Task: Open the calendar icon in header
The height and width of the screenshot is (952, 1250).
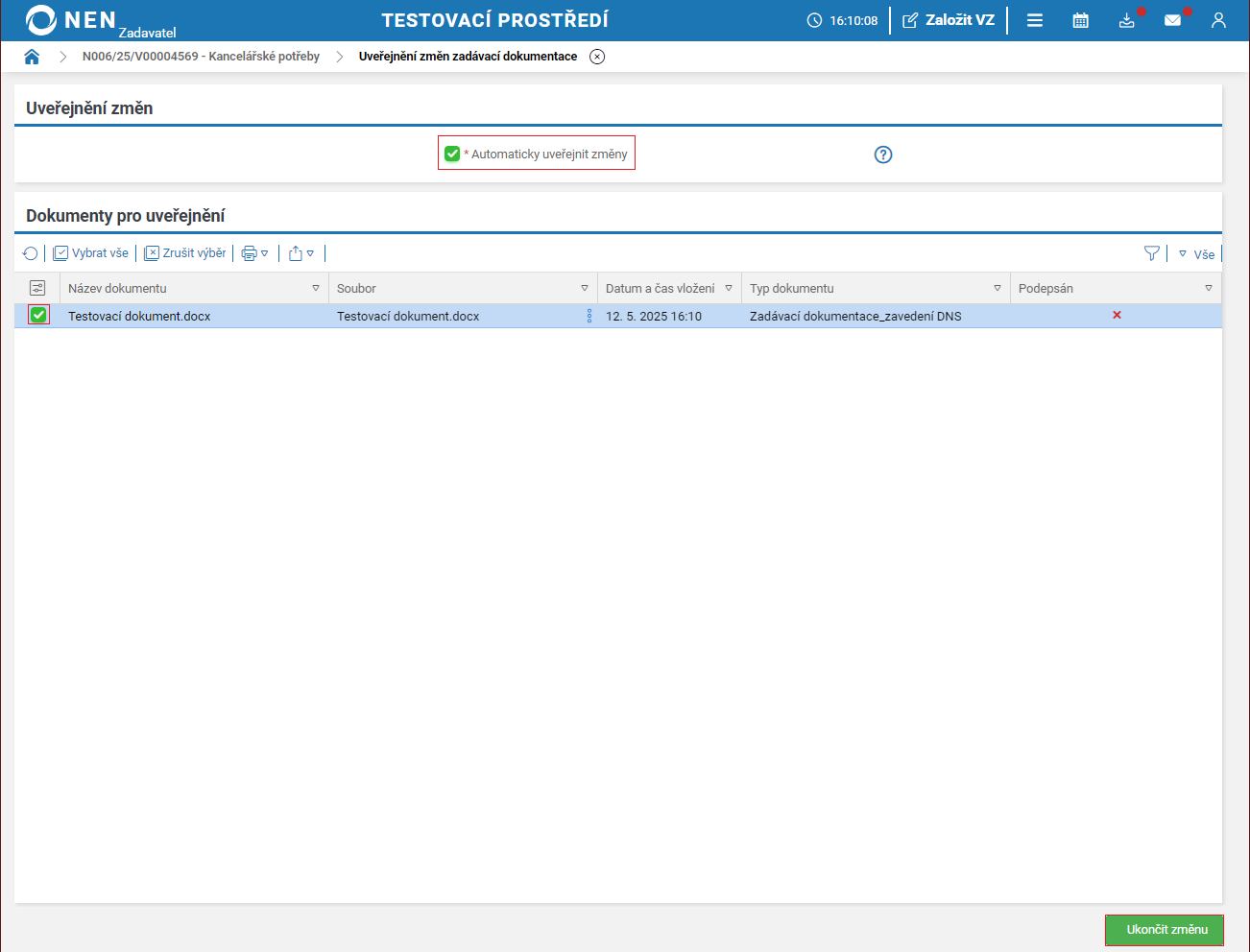Action: (x=1080, y=20)
